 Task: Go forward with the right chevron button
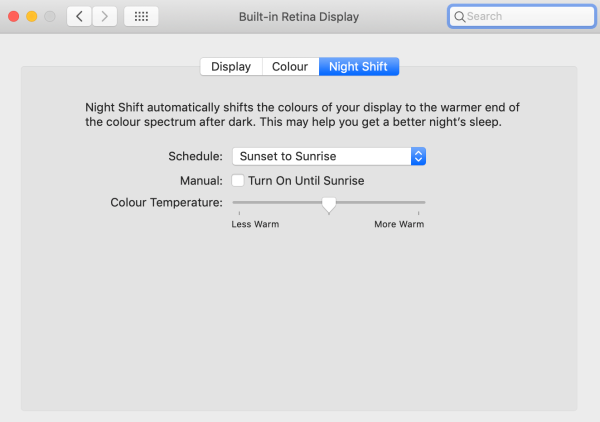pos(104,16)
